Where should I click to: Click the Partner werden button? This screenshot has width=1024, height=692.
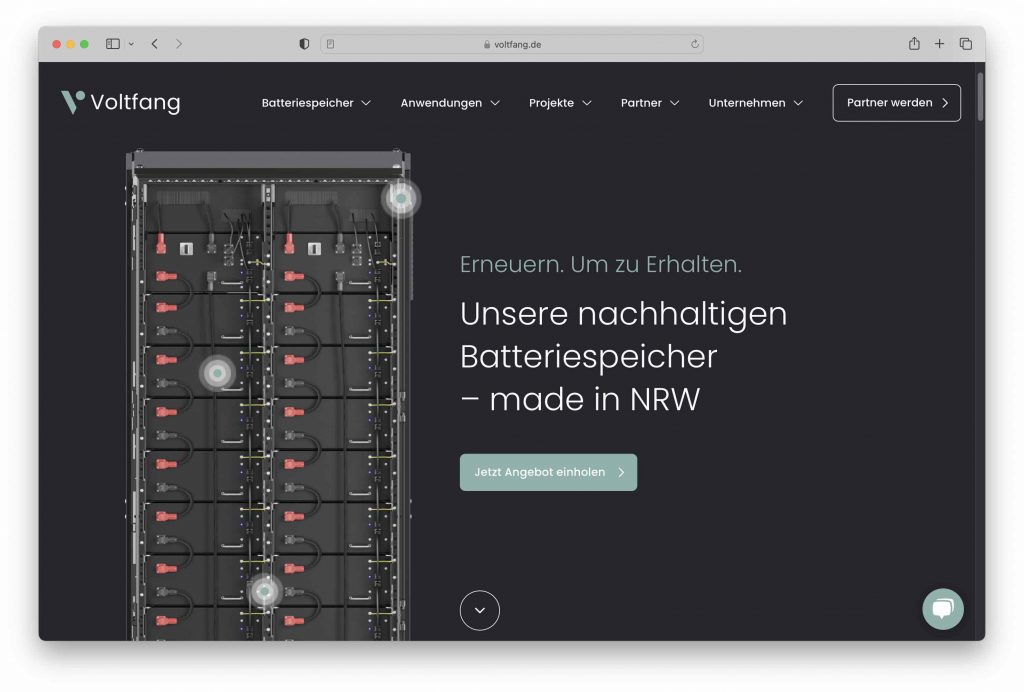click(x=896, y=103)
